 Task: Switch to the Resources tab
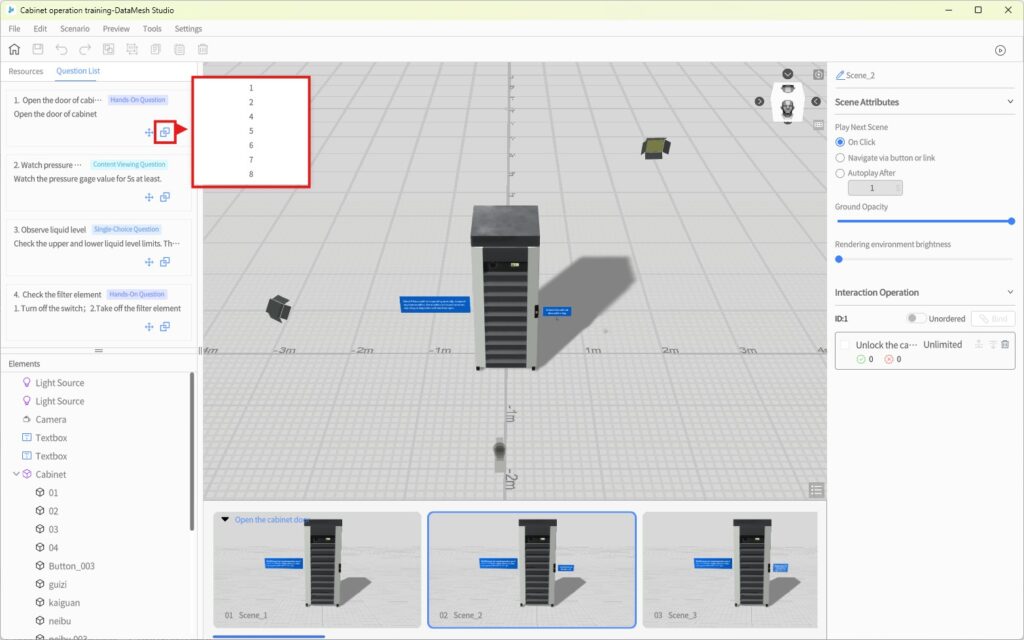[26, 71]
